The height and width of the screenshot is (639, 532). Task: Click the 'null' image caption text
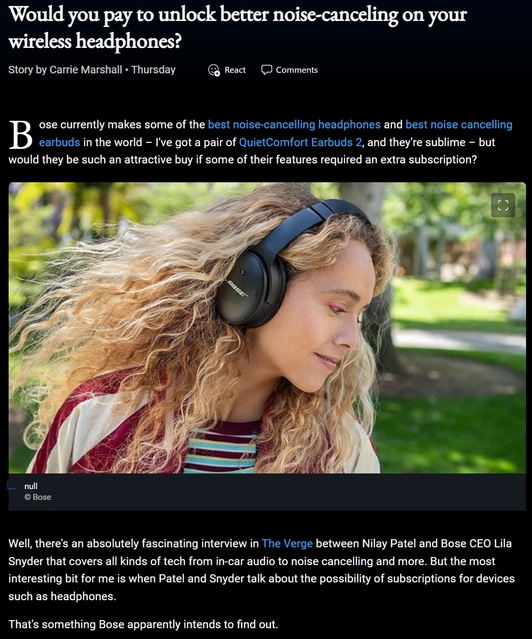click(x=31, y=486)
